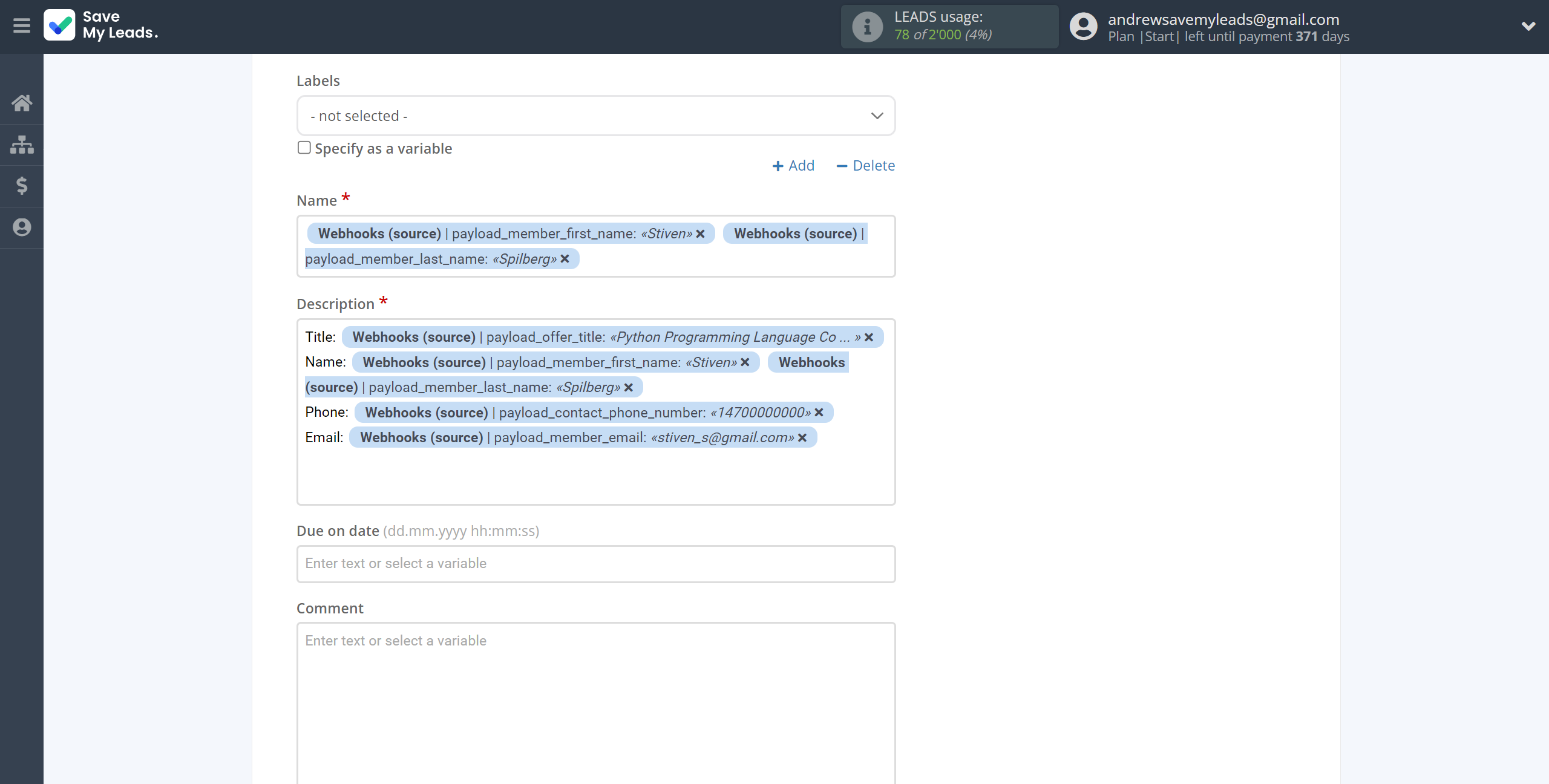The height and width of the screenshot is (784, 1549).
Task: Open billing via the dollar sign icon
Action: [x=22, y=186]
